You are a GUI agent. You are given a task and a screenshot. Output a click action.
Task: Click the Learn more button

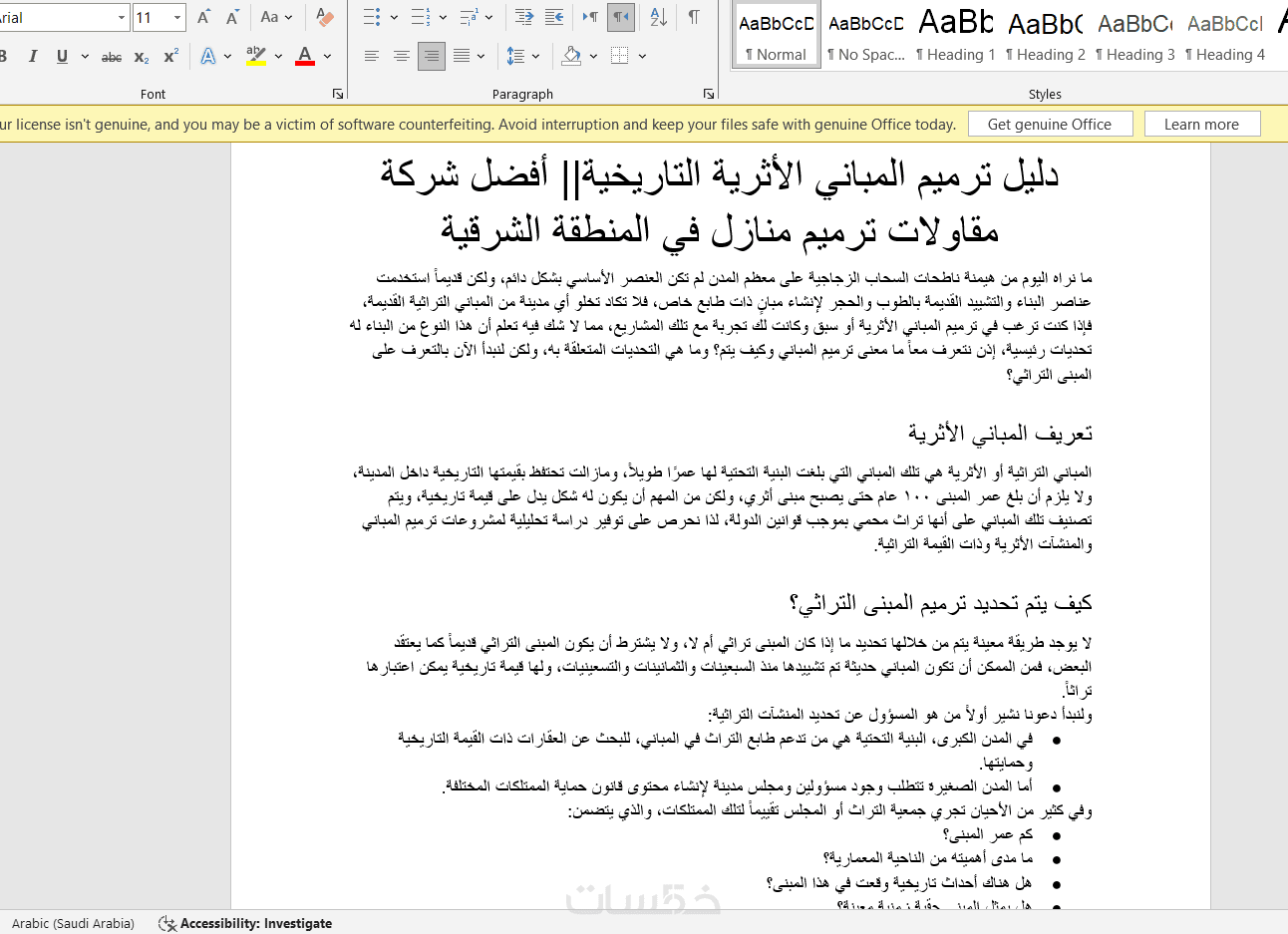pyautogui.click(x=1202, y=125)
